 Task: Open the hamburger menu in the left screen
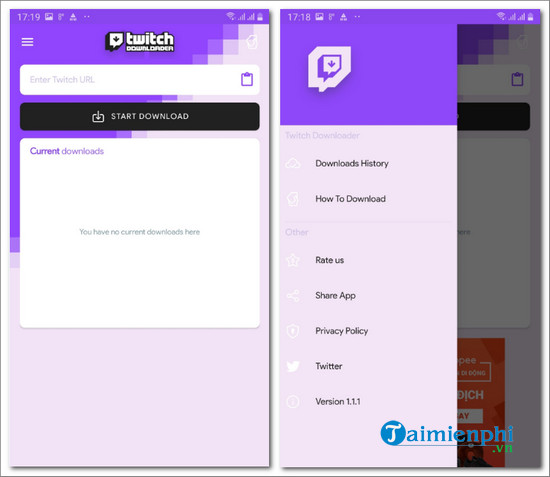click(x=27, y=42)
